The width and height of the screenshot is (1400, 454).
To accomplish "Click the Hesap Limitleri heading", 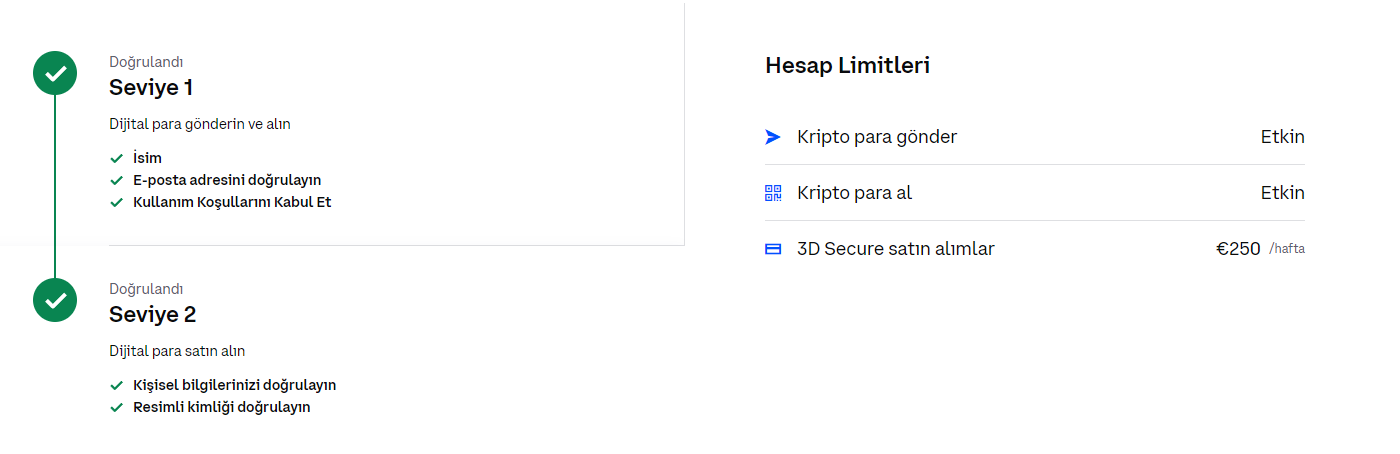I will pyautogui.click(x=847, y=66).
